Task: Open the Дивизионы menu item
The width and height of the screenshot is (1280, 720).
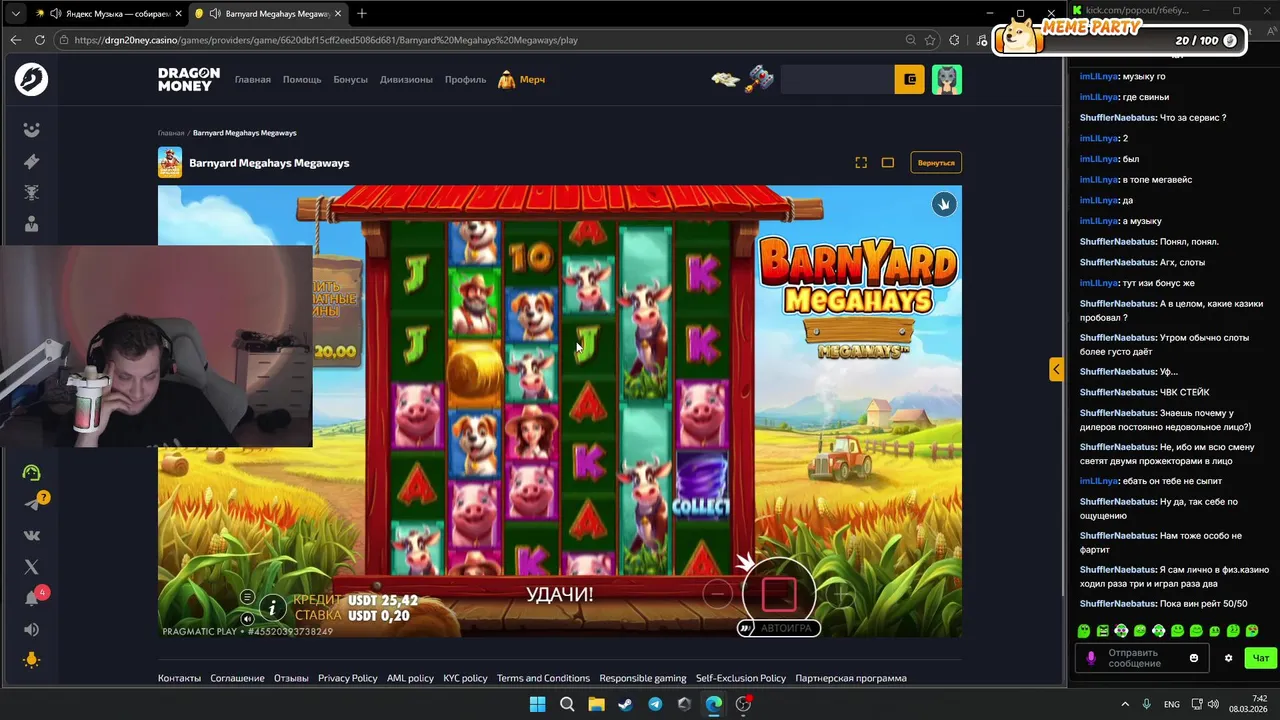Action: [406, 79]
